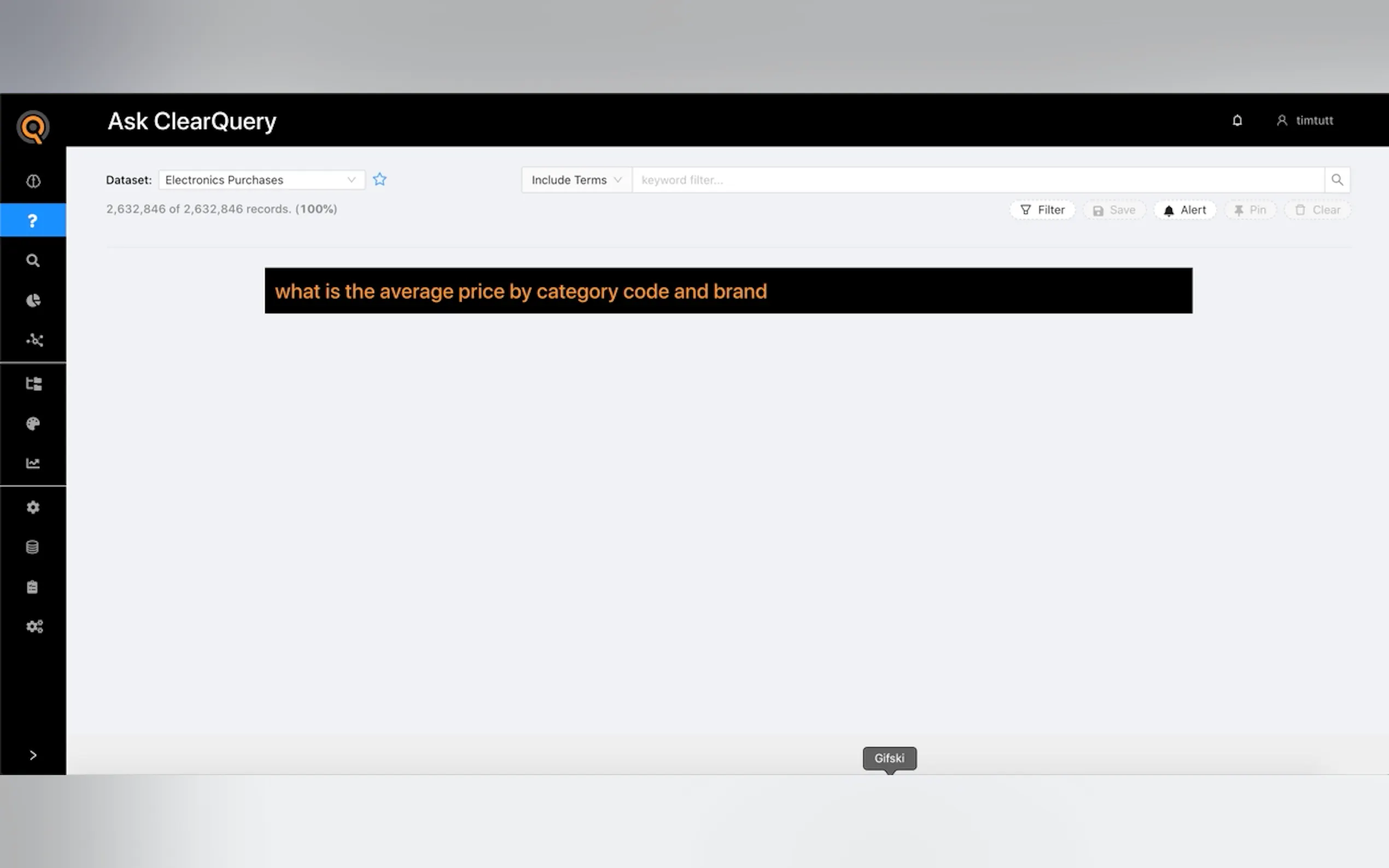Open the magnifier search sidebar icon
The width and height of the screenshot is (1389, 868).
pyautogui.click(x=33, y=261)
